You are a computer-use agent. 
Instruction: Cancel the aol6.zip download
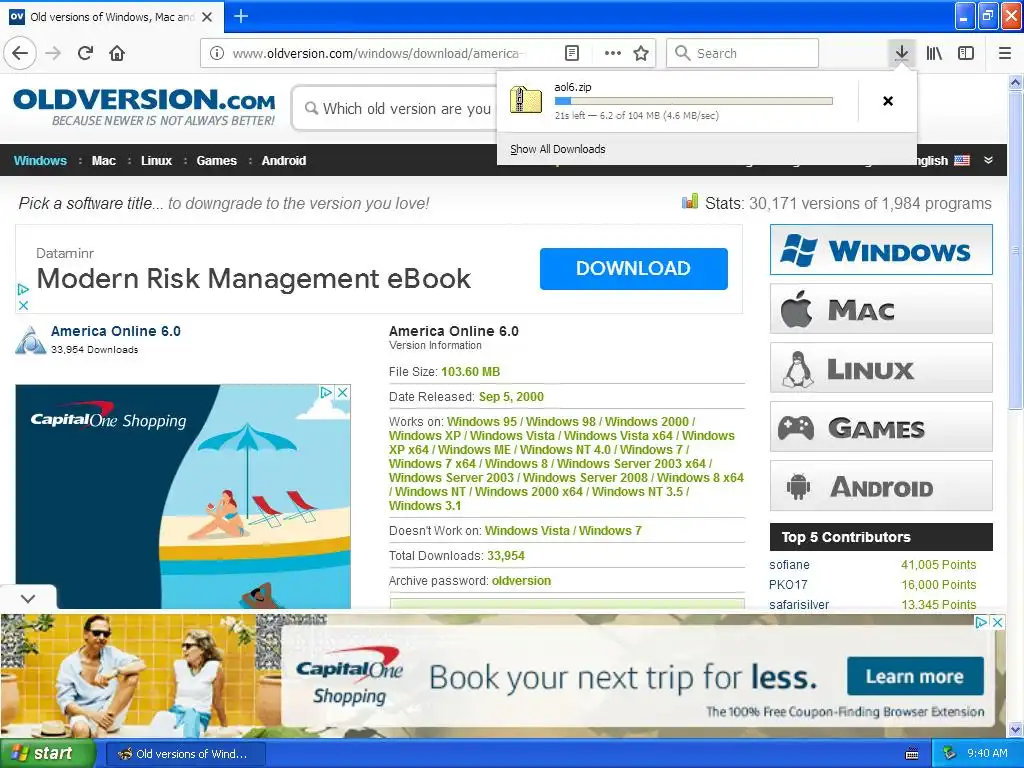[888, 101]
